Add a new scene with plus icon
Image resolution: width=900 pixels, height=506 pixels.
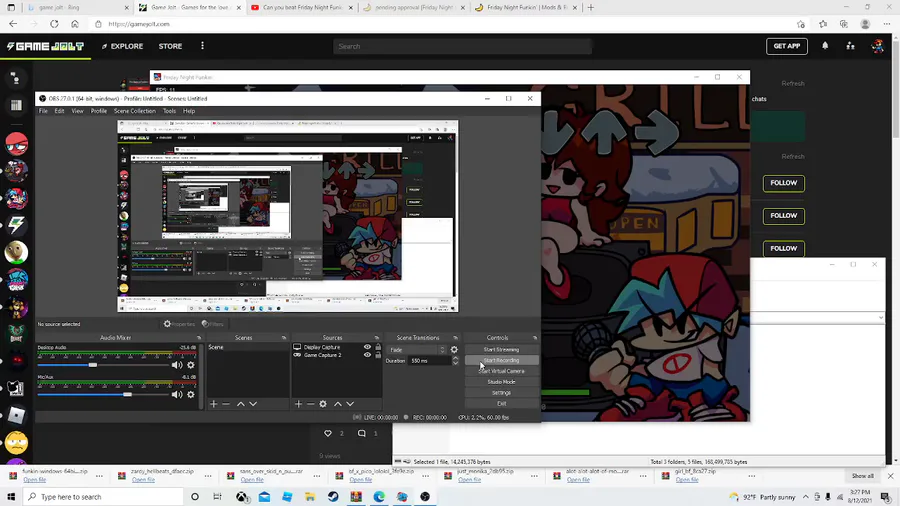click(214, 404)
